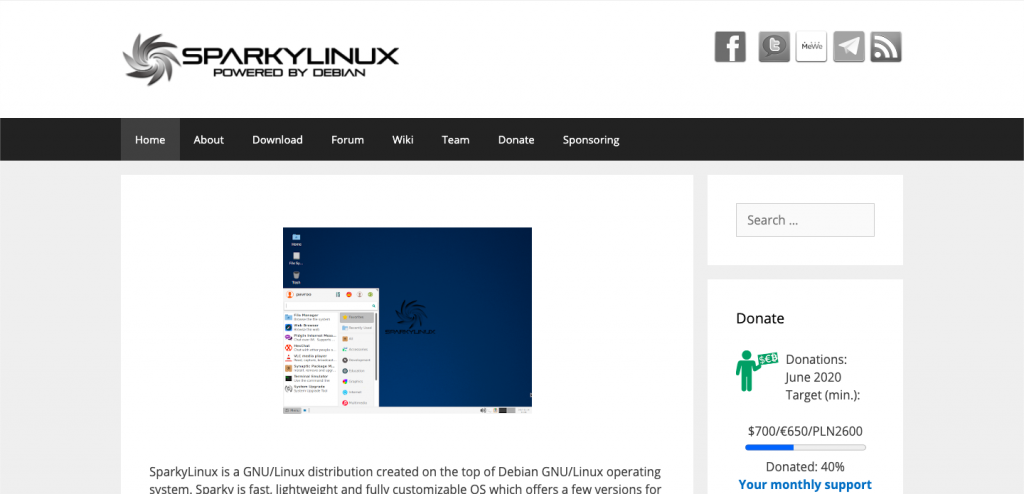1024x494 pixels.
Task: Open the Telegram social icon
Action: pyautogui.click(x=849, y=47)
